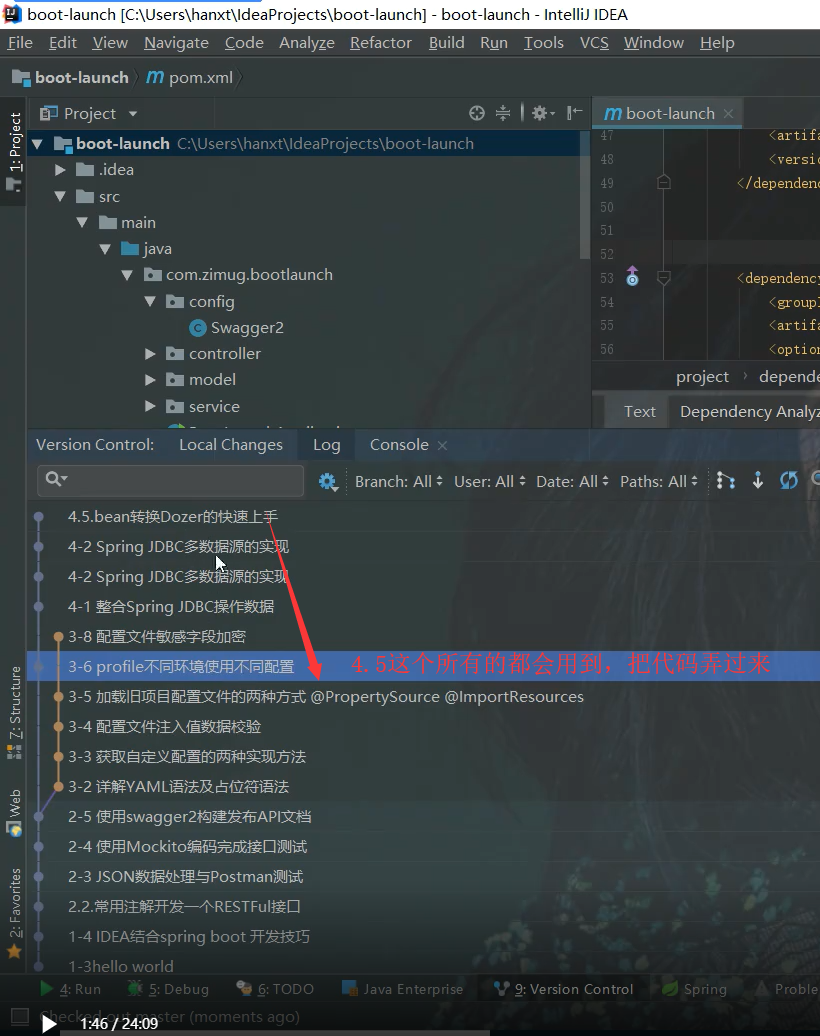
Task: Toggle the Structure side tool button
Action: click(x=14, y=713)
